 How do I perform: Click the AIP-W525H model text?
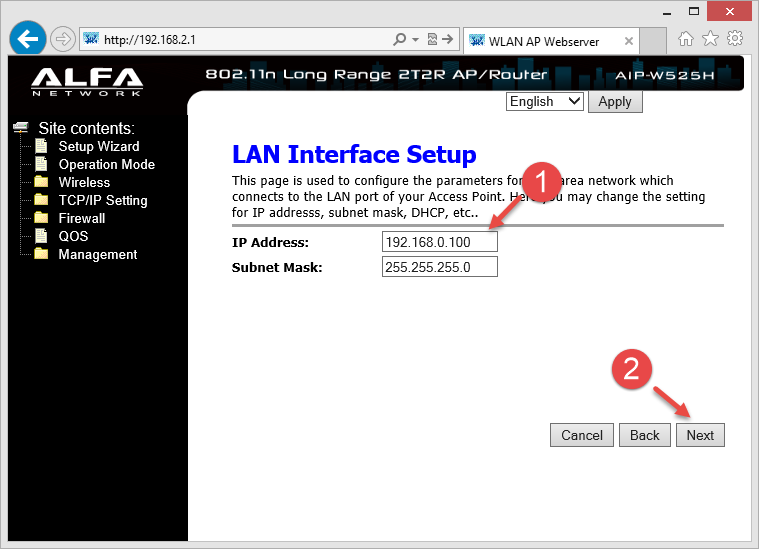(665, 75)
